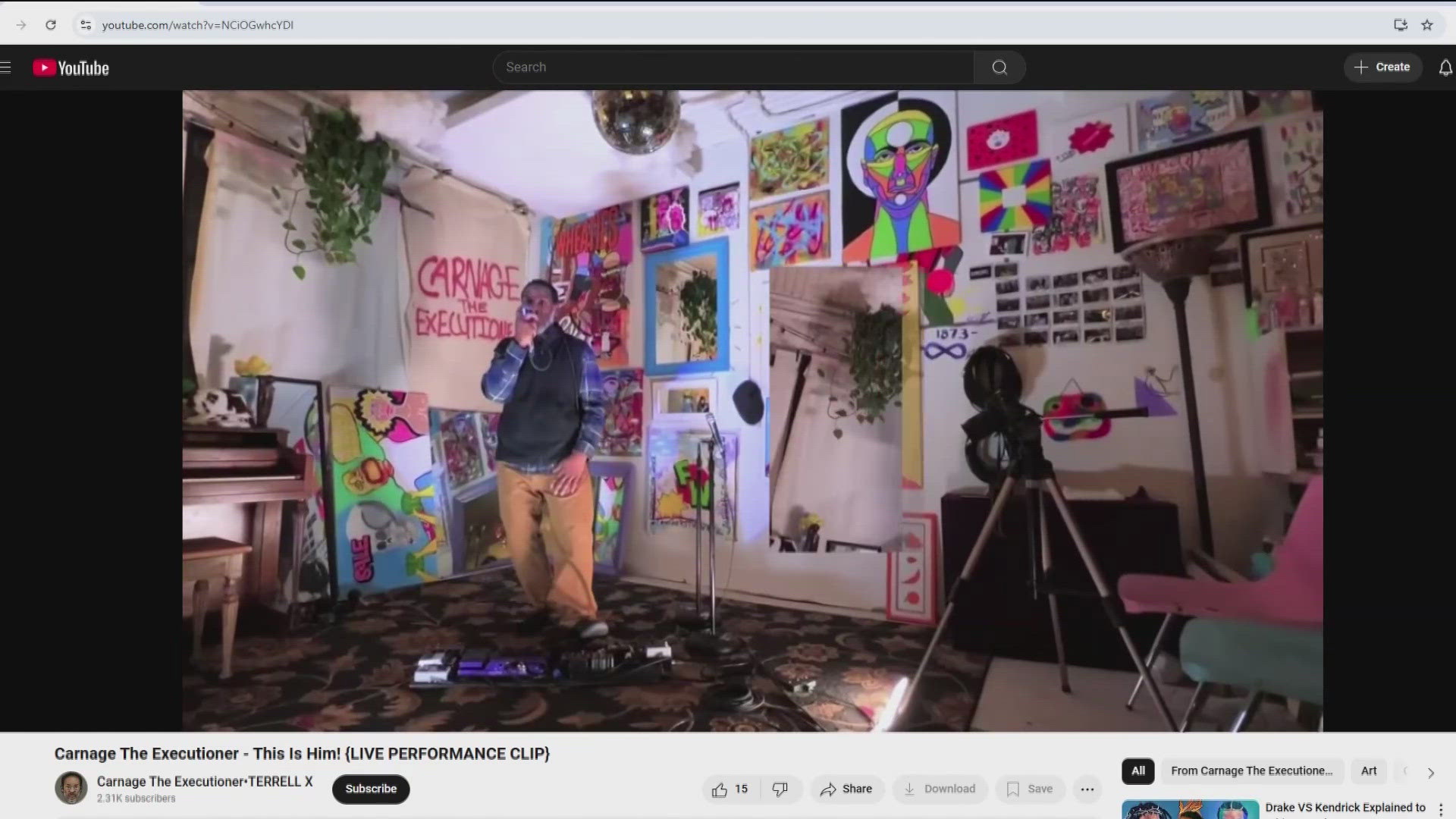Select the Art filter chip
Image resolution: width=1456 pixels, height=819 pixels.
point(1368,771)
